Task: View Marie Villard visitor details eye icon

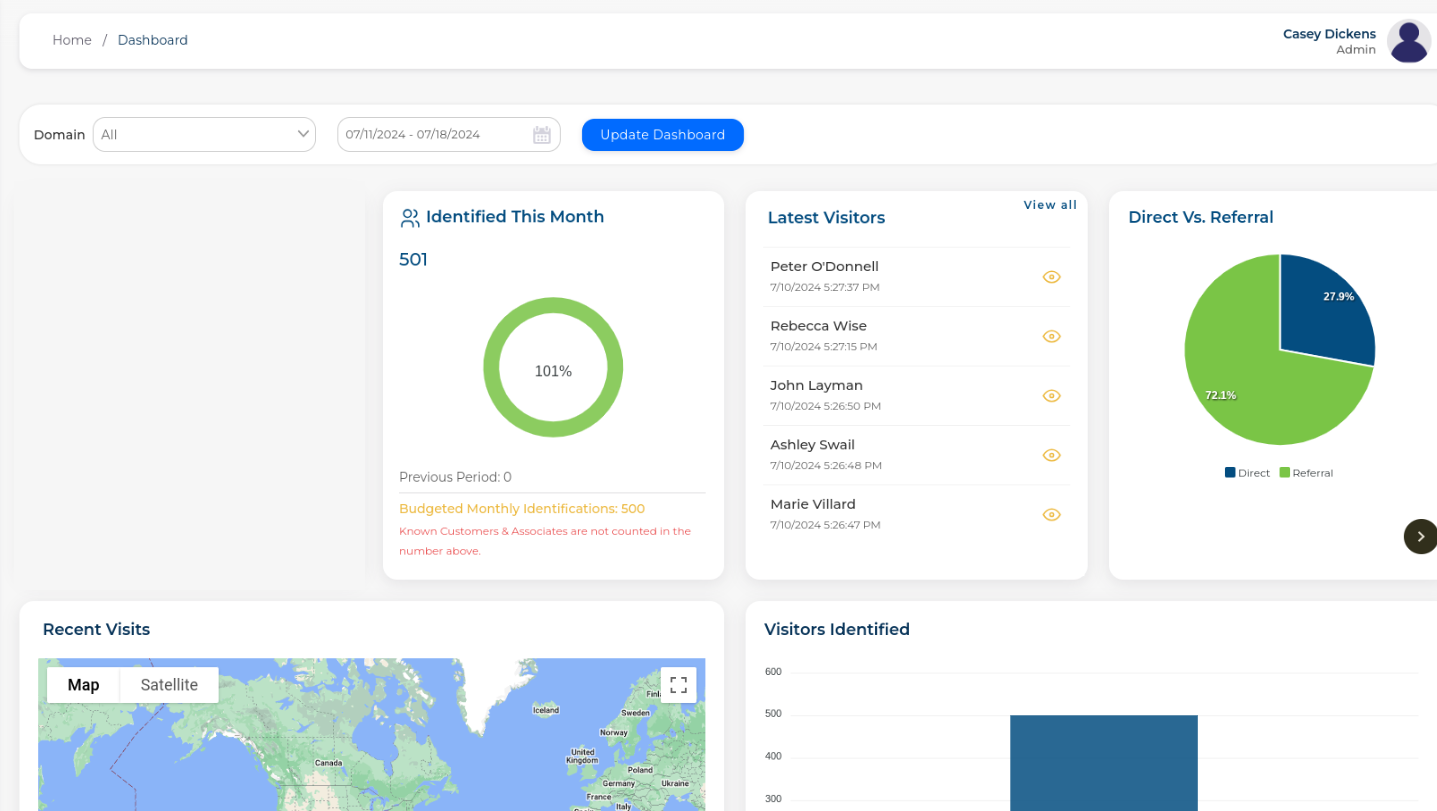Action: click(x=1051, y=515)
